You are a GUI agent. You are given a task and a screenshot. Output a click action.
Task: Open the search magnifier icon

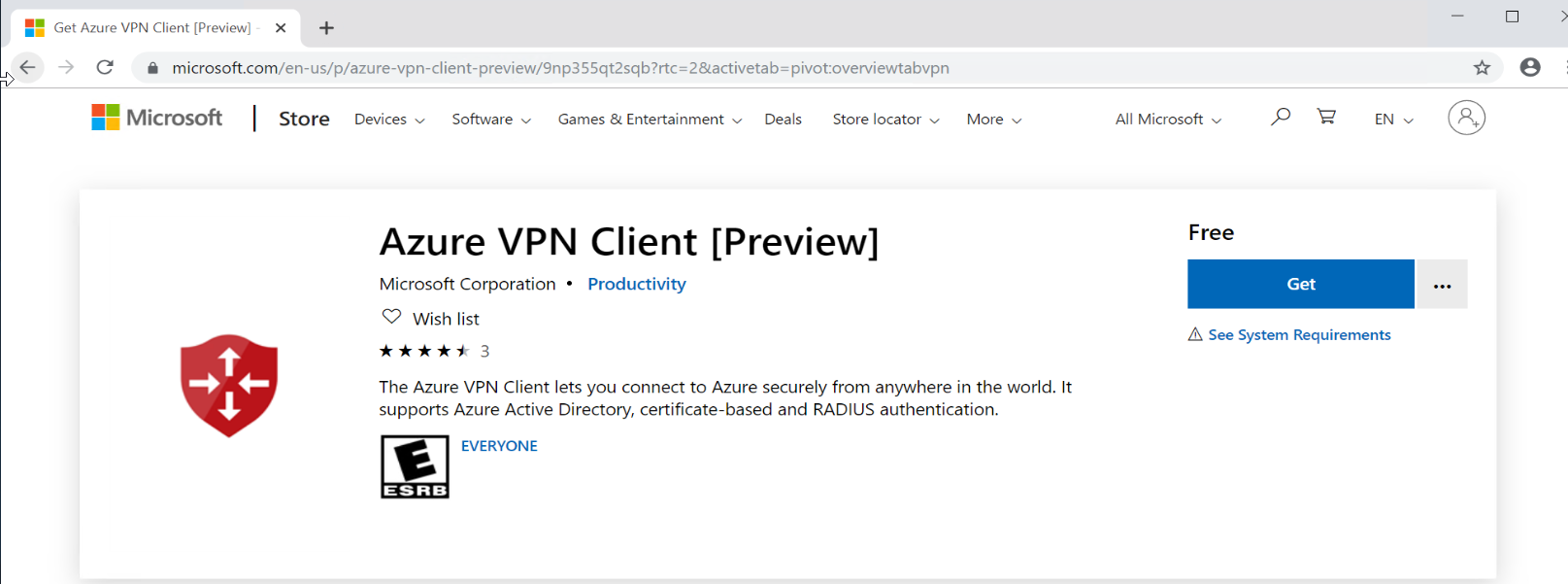pos(1281,118)
